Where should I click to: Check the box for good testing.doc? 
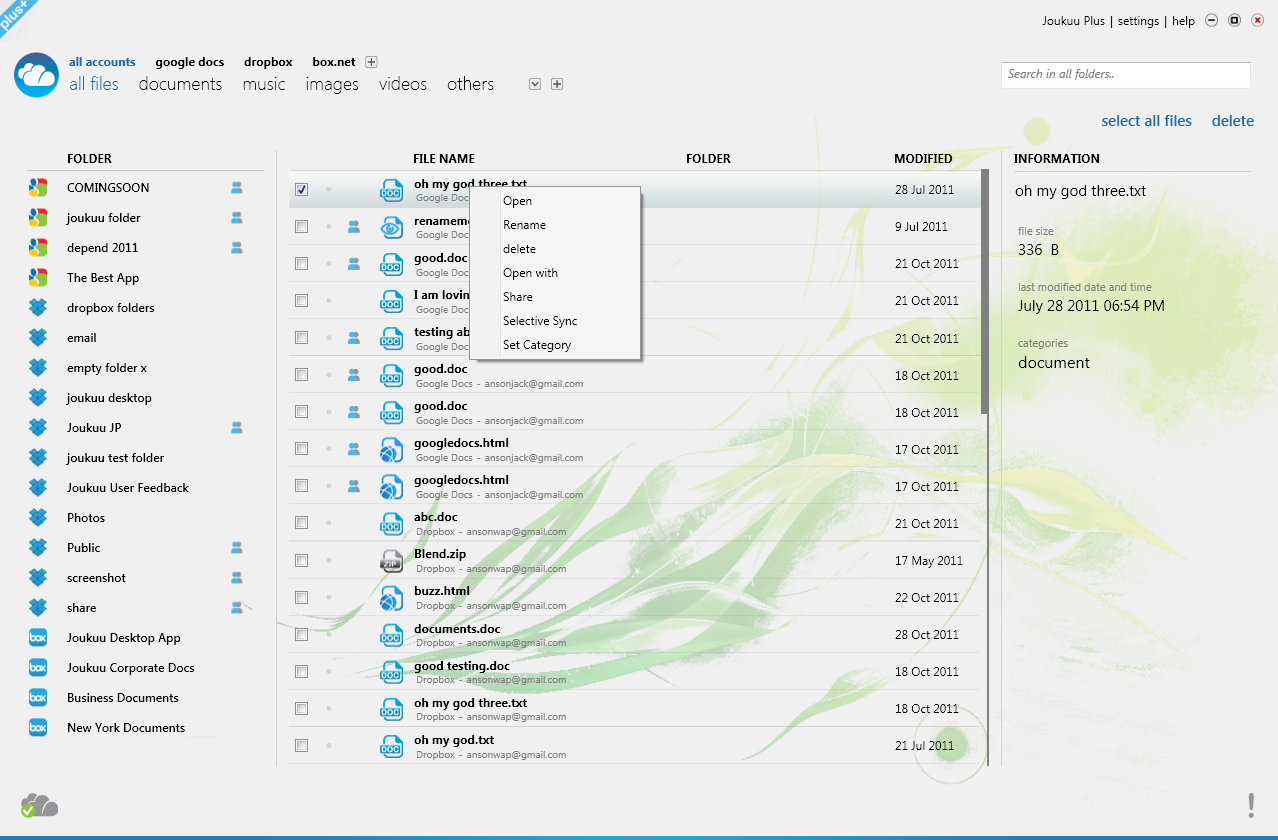[302, 671]
